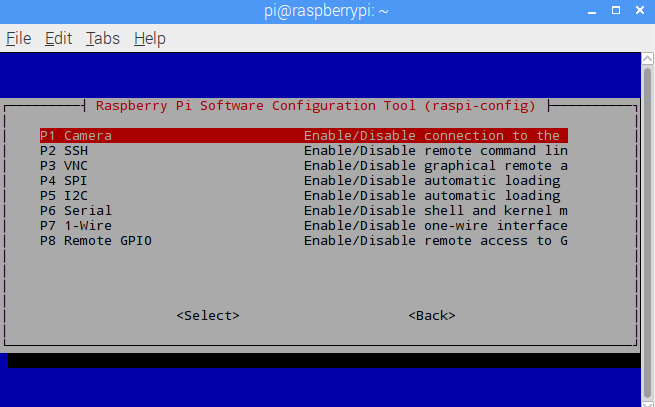Select the P6 Serial option
The height and width of the screenshot is (407, 655).
pyautogui.click(x=304, y=211)
